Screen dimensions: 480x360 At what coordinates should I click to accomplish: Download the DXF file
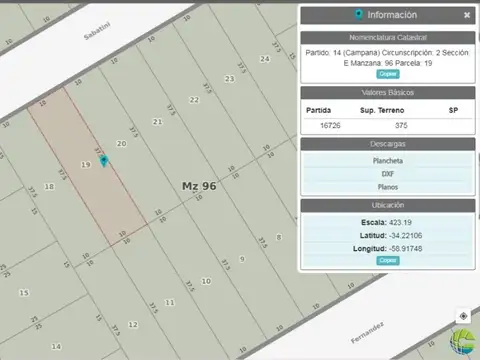pos(388,174)
